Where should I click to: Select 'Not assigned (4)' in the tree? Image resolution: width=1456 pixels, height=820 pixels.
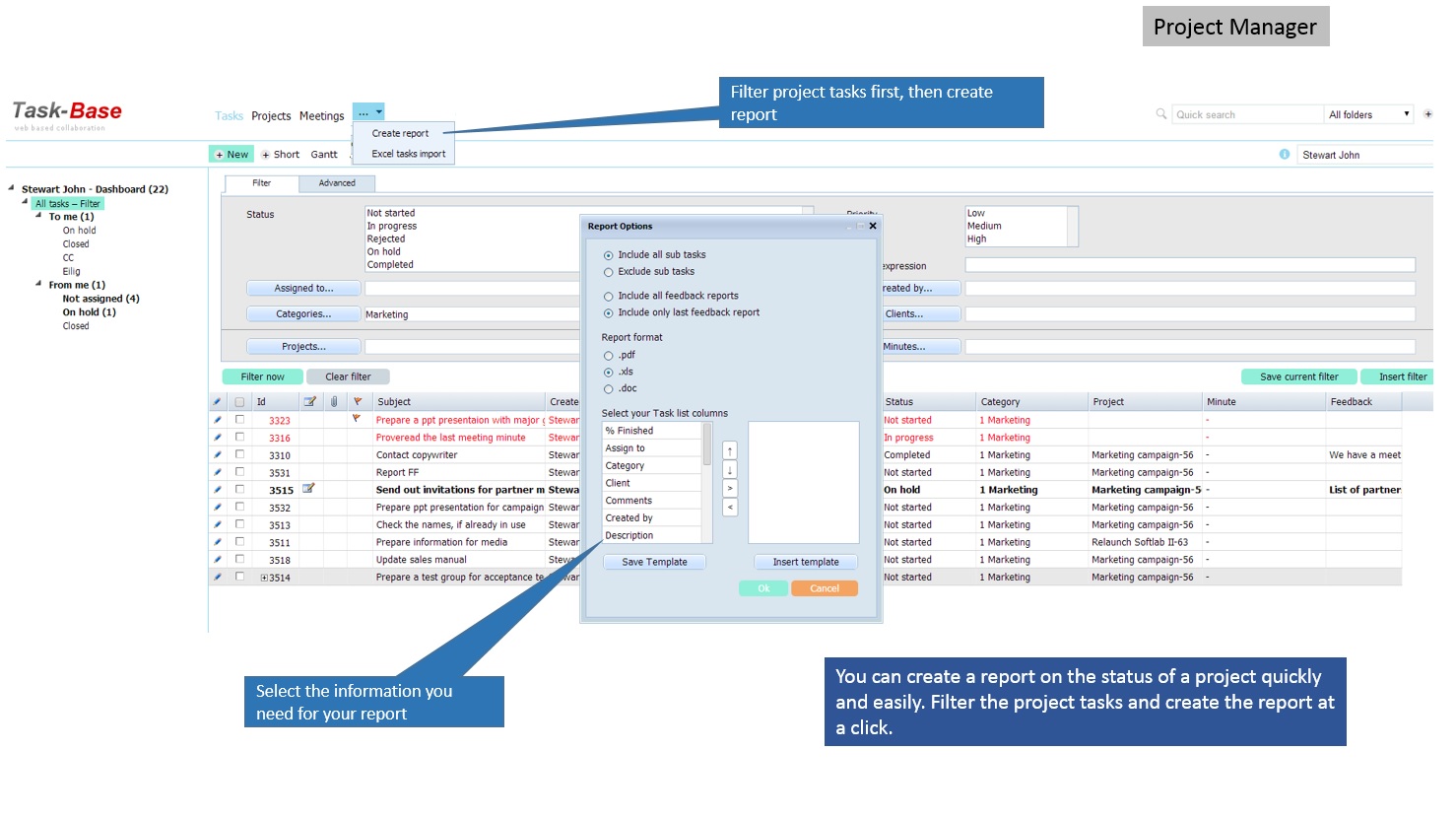coord(100,299)
